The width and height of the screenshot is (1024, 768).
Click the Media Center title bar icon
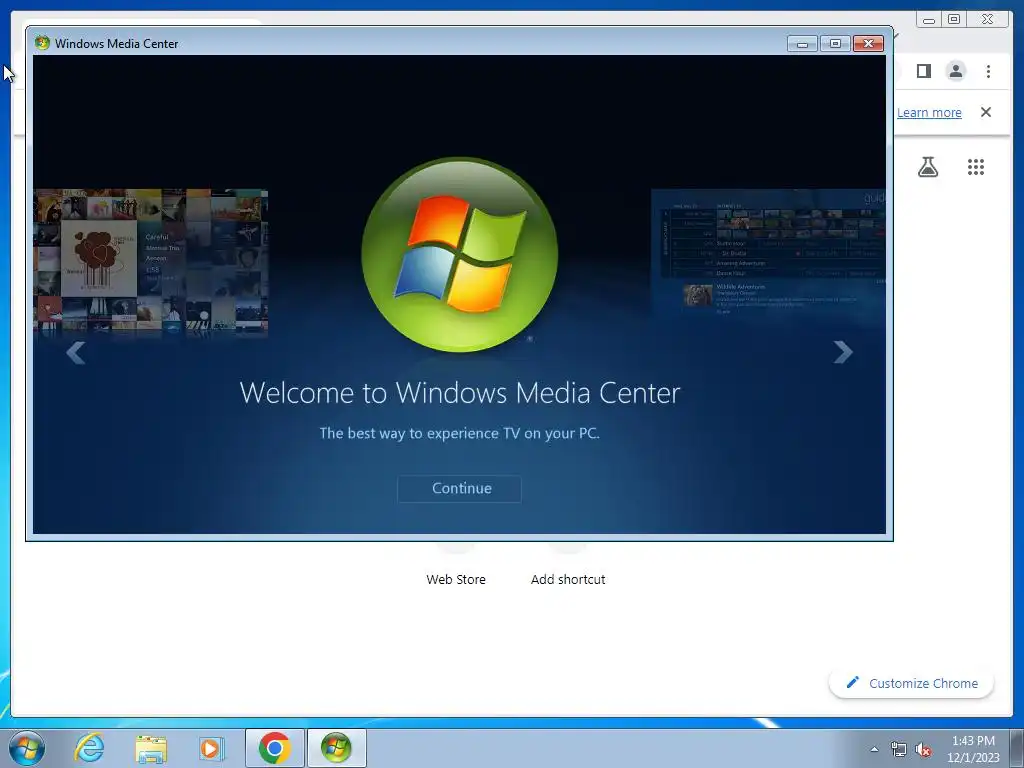point(42,43)
